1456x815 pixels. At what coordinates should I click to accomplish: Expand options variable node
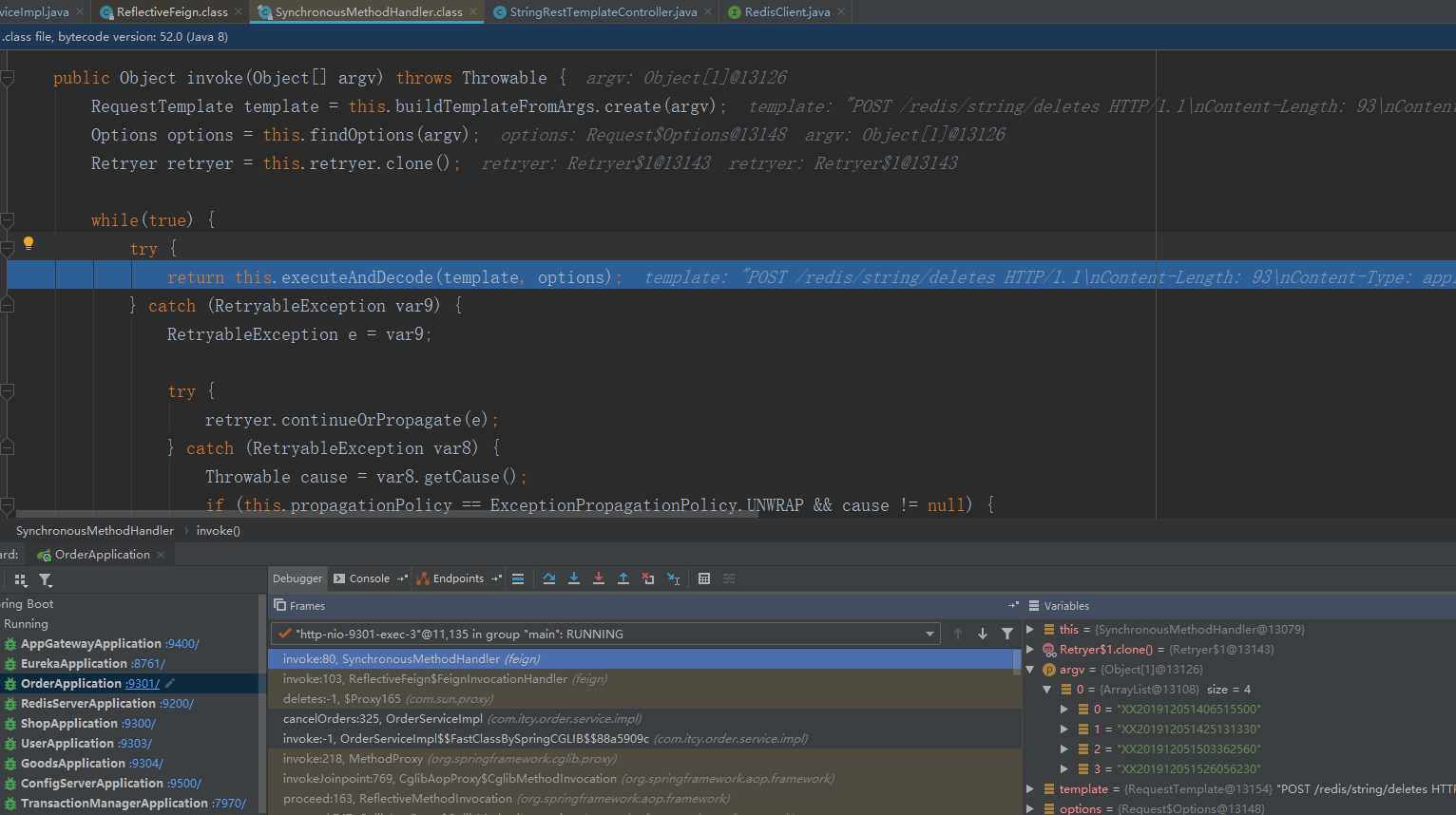click(1030, 808)
